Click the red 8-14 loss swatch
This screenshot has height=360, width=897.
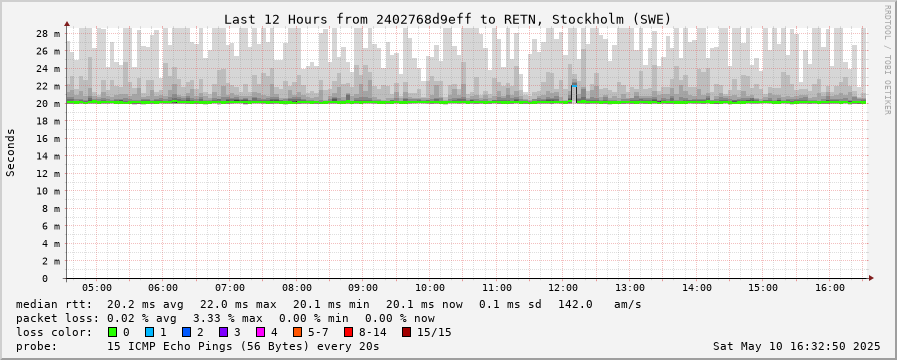(348, 332)
